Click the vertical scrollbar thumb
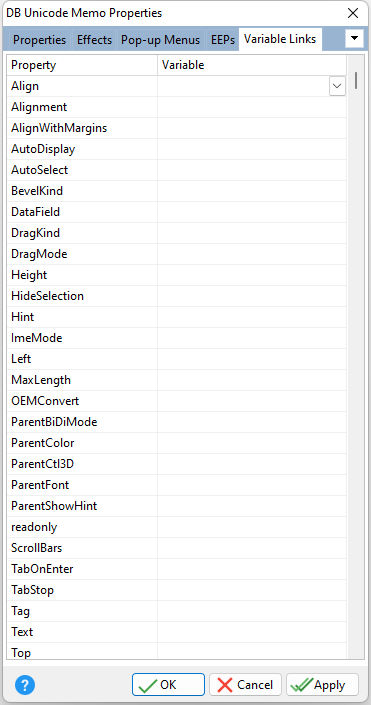 [356, 80]
